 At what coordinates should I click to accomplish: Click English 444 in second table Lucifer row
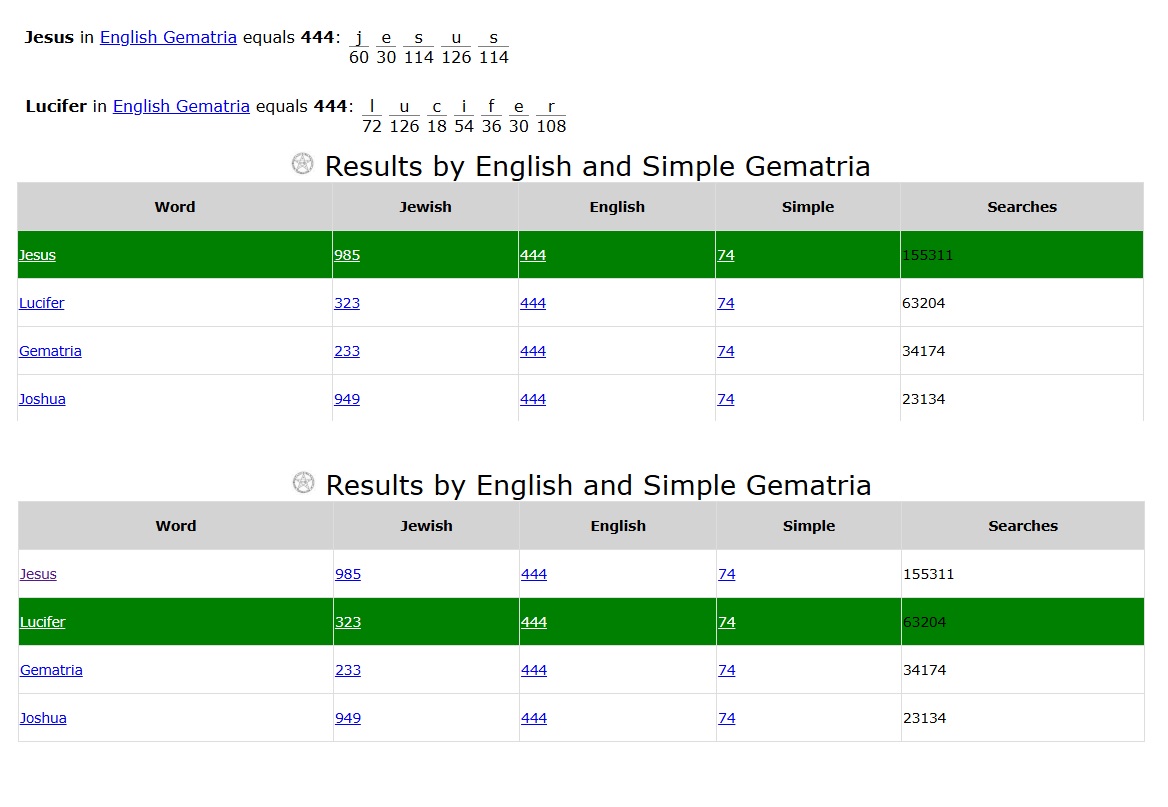pyautogui.click(x=534, y=622)
